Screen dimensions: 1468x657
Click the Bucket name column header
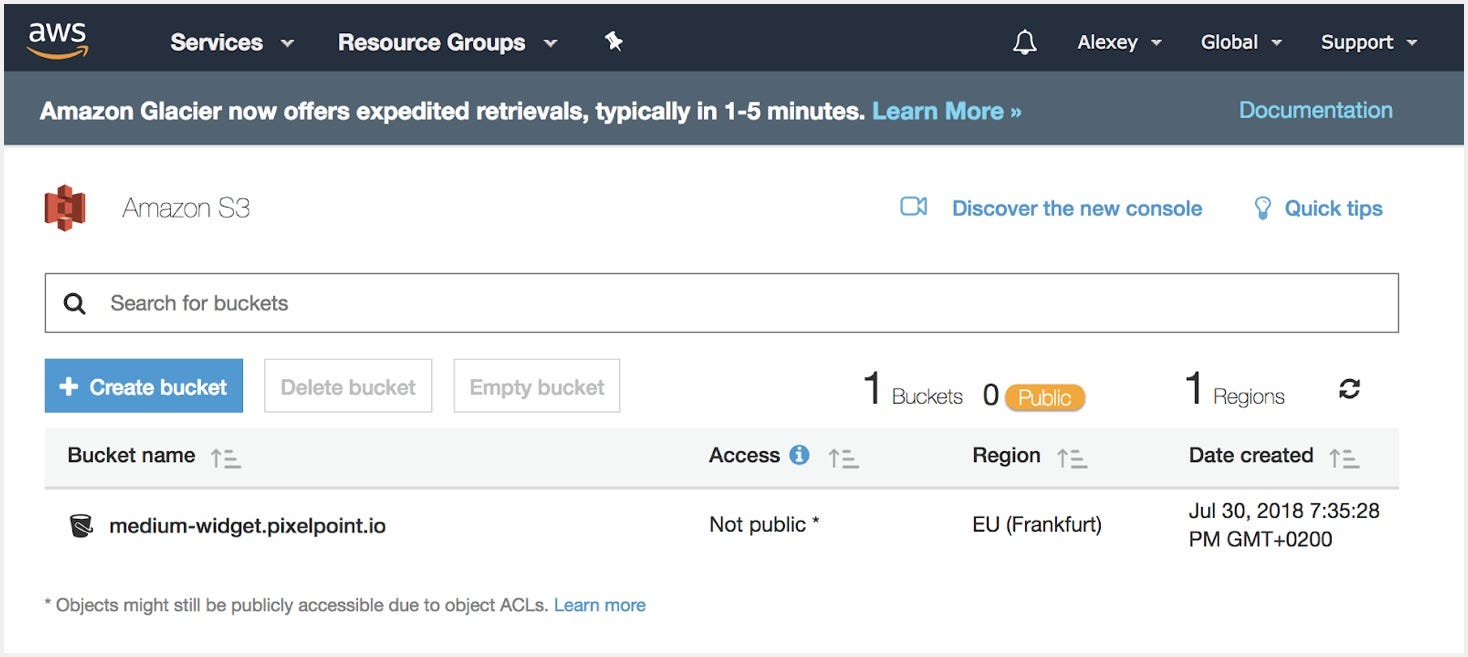(131, 455)
